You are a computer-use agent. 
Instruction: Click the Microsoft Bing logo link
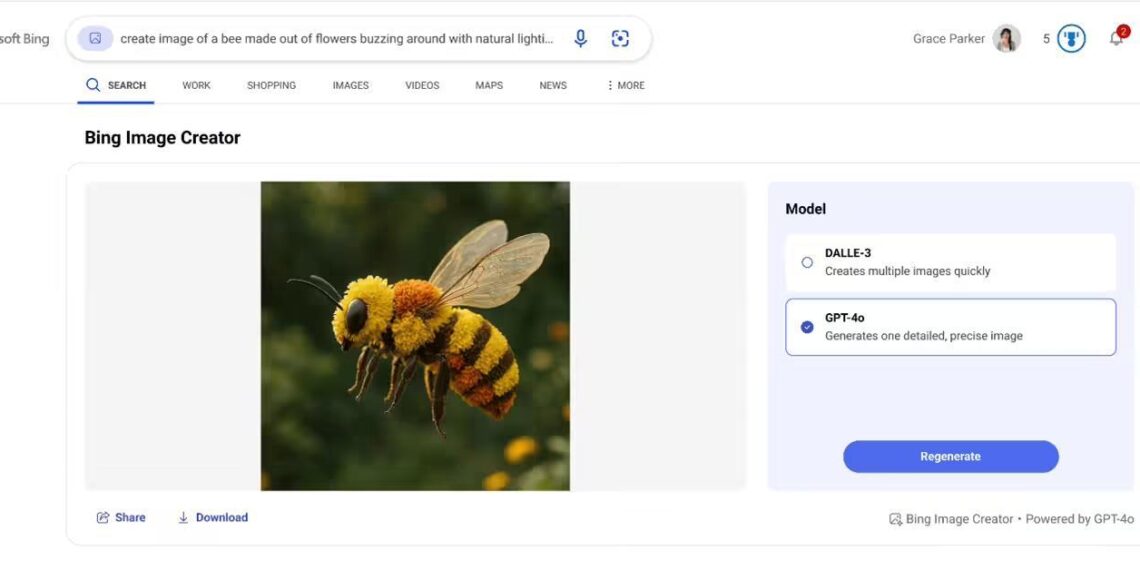coord(24,39)
